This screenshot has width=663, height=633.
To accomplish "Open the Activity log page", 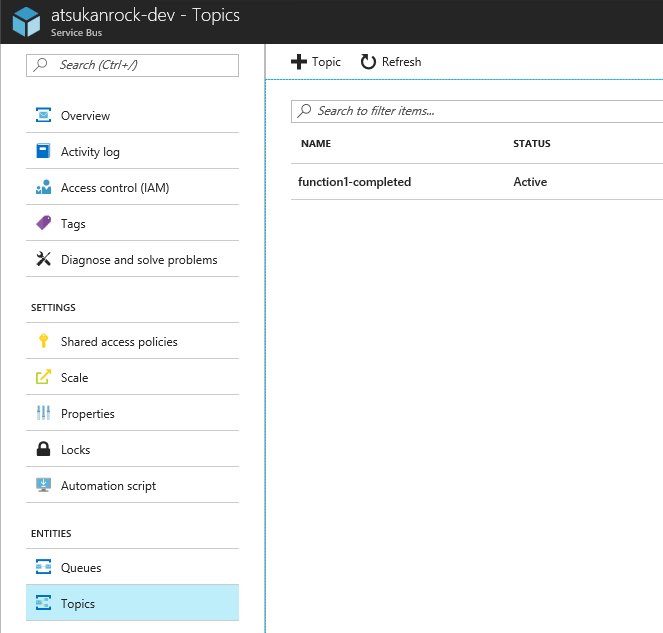I will point(132,151).
